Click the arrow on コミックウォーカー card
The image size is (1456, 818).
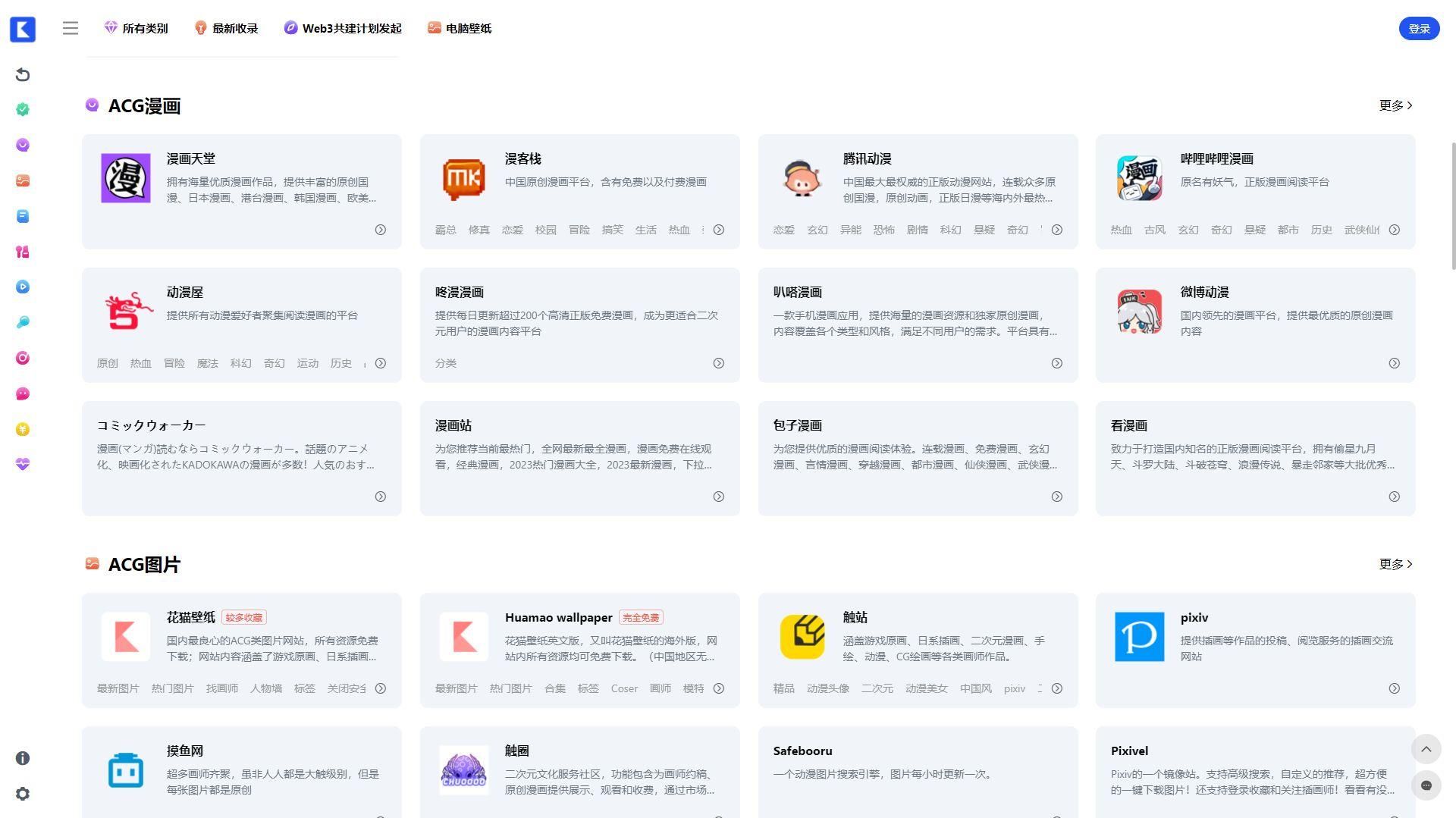tap(381, 497)
